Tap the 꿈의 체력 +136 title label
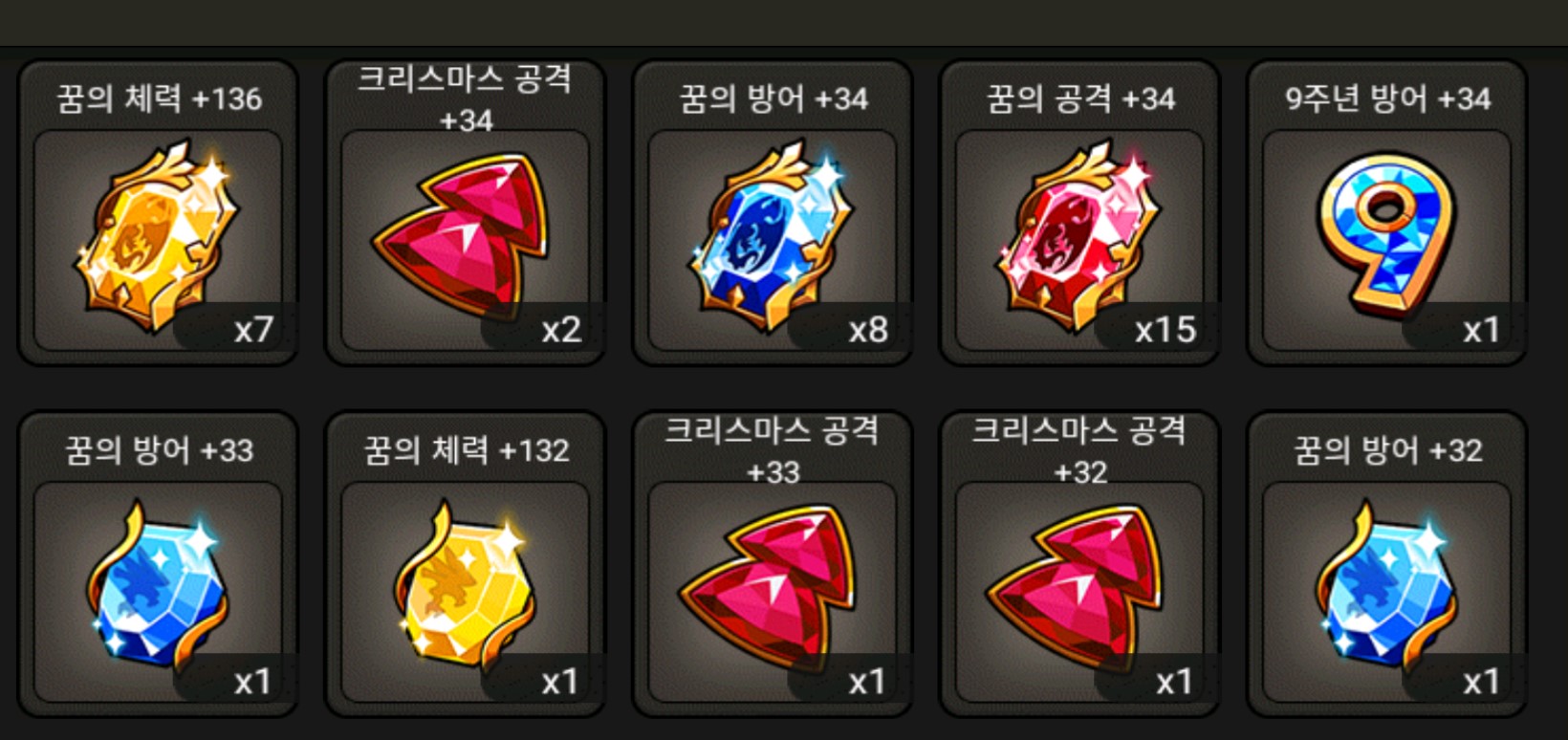The height and width of the screenshot is (740, 1568). click(159, 98)
